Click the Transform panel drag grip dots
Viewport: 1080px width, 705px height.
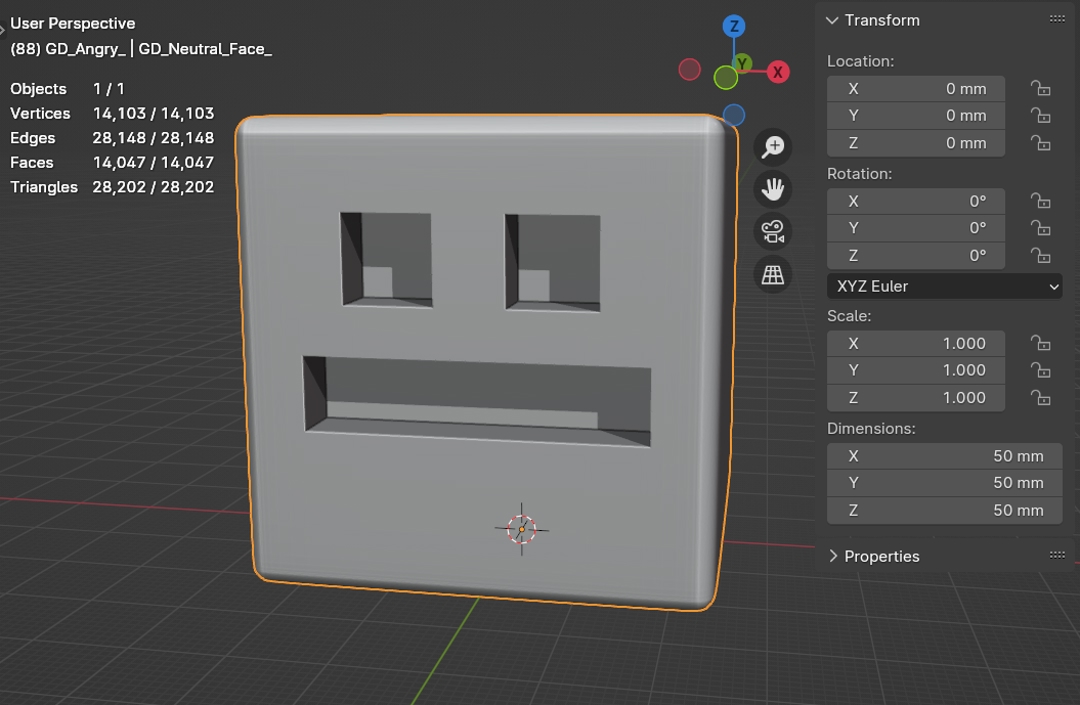(x=1057, y=19)
